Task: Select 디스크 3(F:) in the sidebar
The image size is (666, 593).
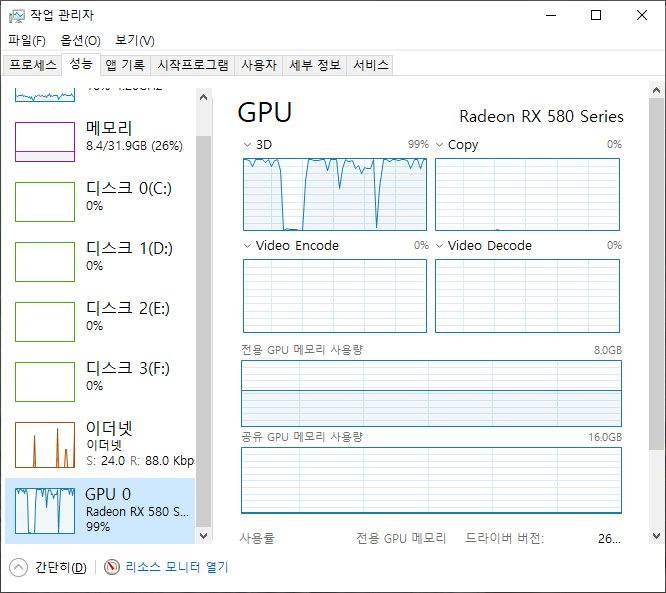Action: point(100,381)
